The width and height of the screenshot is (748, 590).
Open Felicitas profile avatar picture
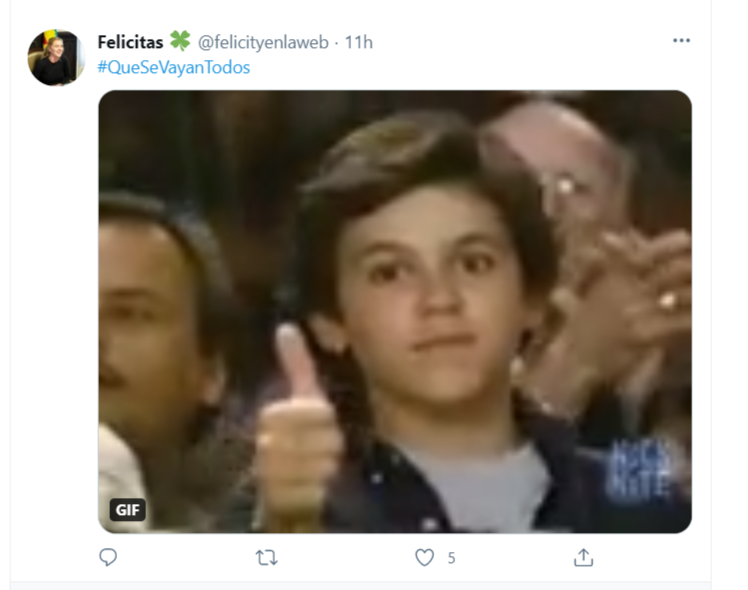(x=56, y=58)
